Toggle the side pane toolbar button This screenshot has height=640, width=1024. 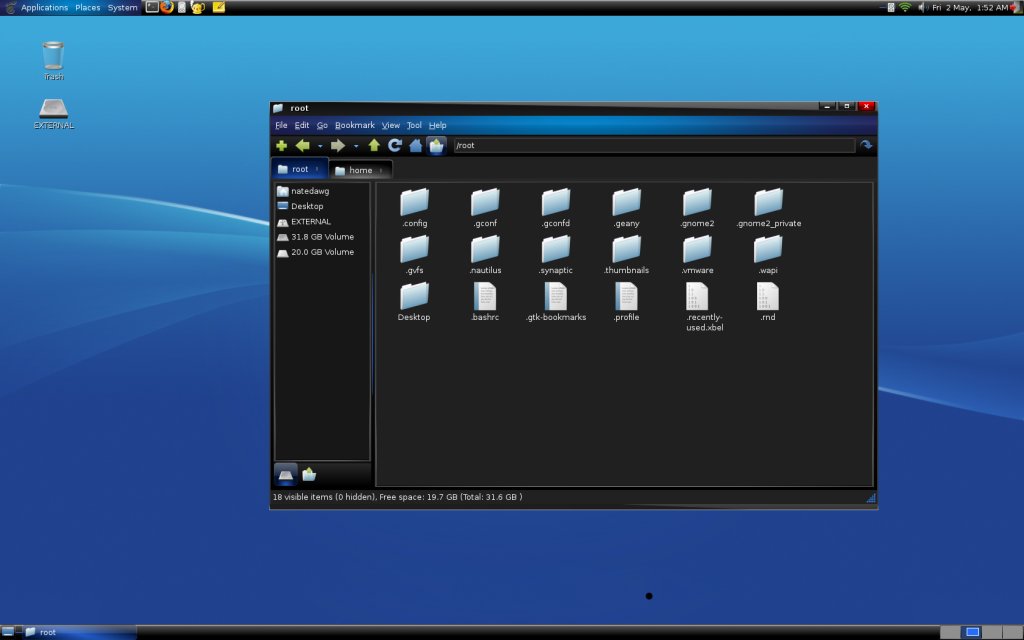(x=436, y=146)
